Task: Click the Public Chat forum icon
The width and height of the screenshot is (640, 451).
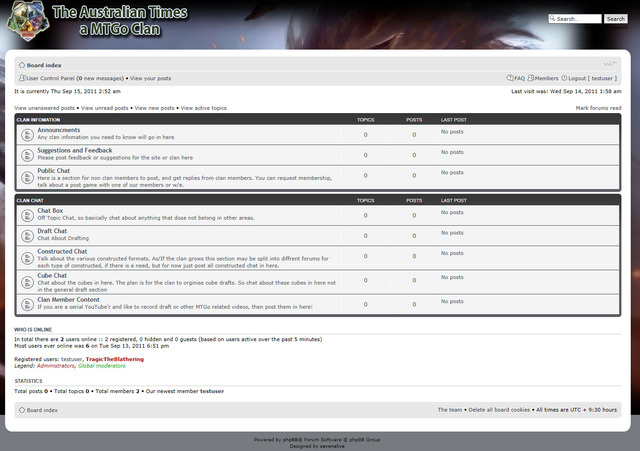Action: (27, 175)
